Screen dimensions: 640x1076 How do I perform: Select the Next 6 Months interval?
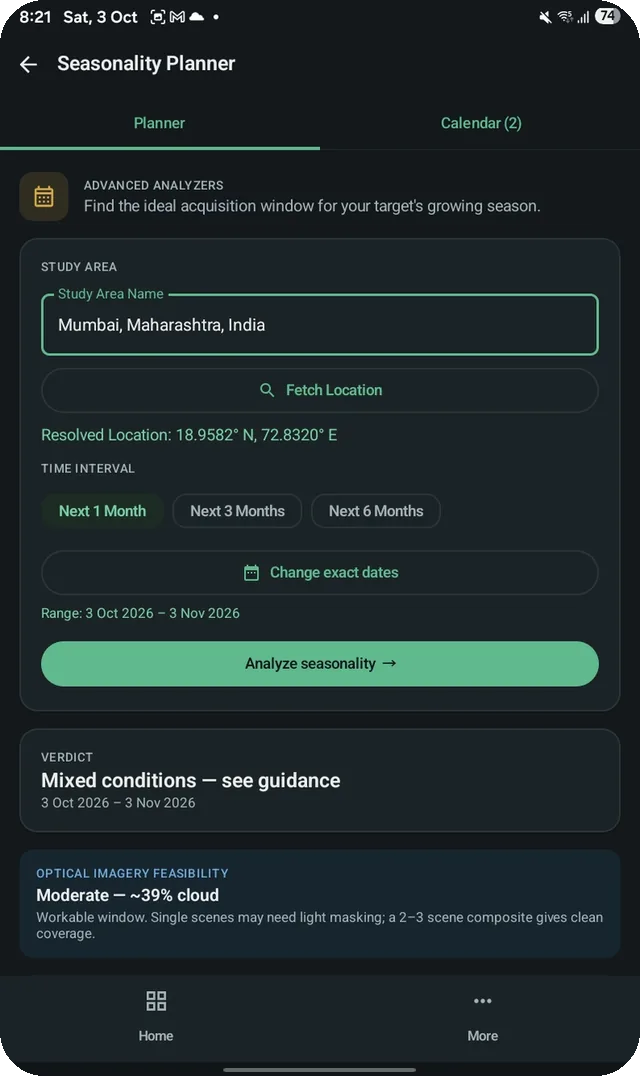pos(376,511)
